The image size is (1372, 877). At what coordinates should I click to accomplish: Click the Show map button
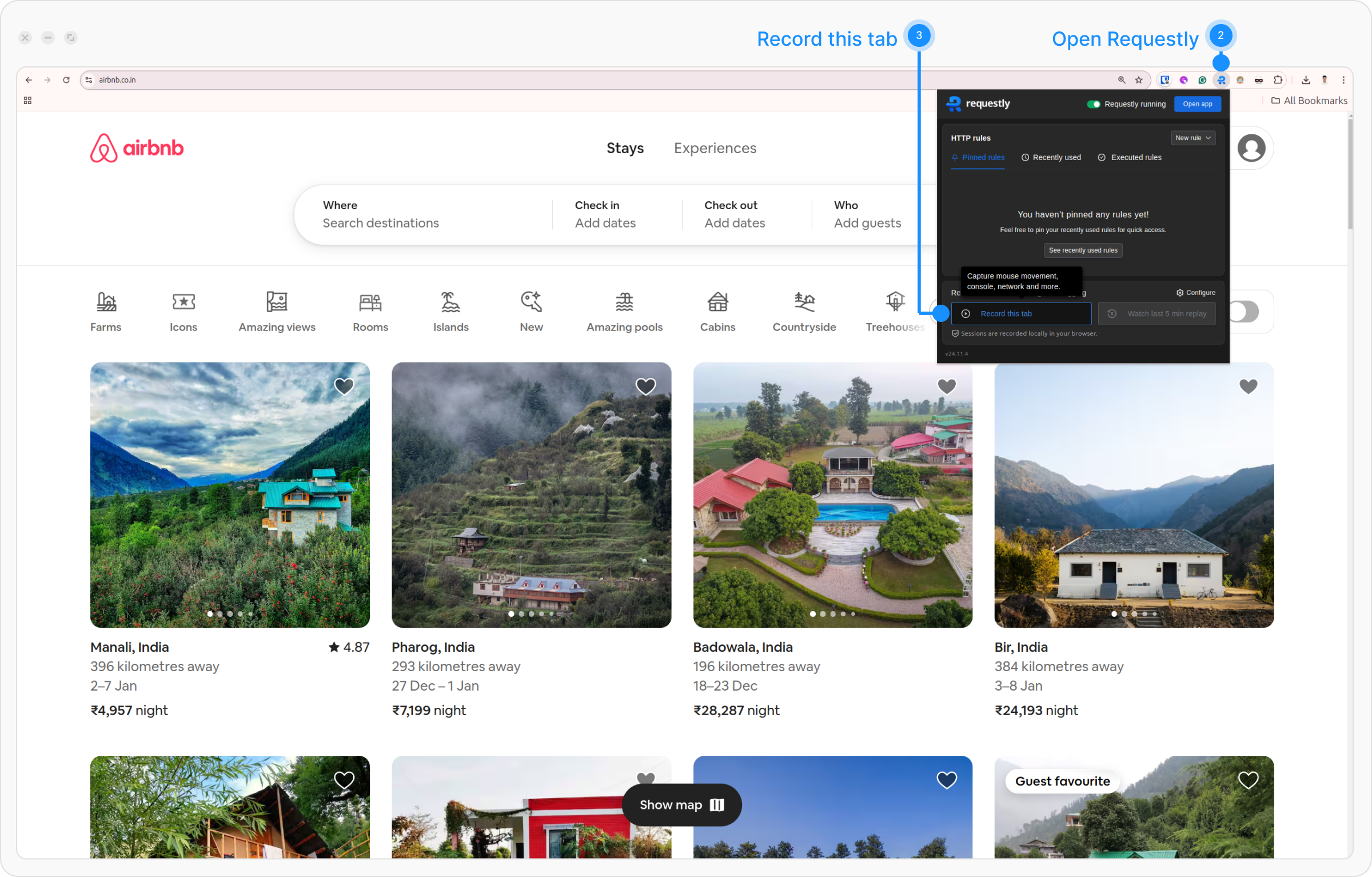681,804
